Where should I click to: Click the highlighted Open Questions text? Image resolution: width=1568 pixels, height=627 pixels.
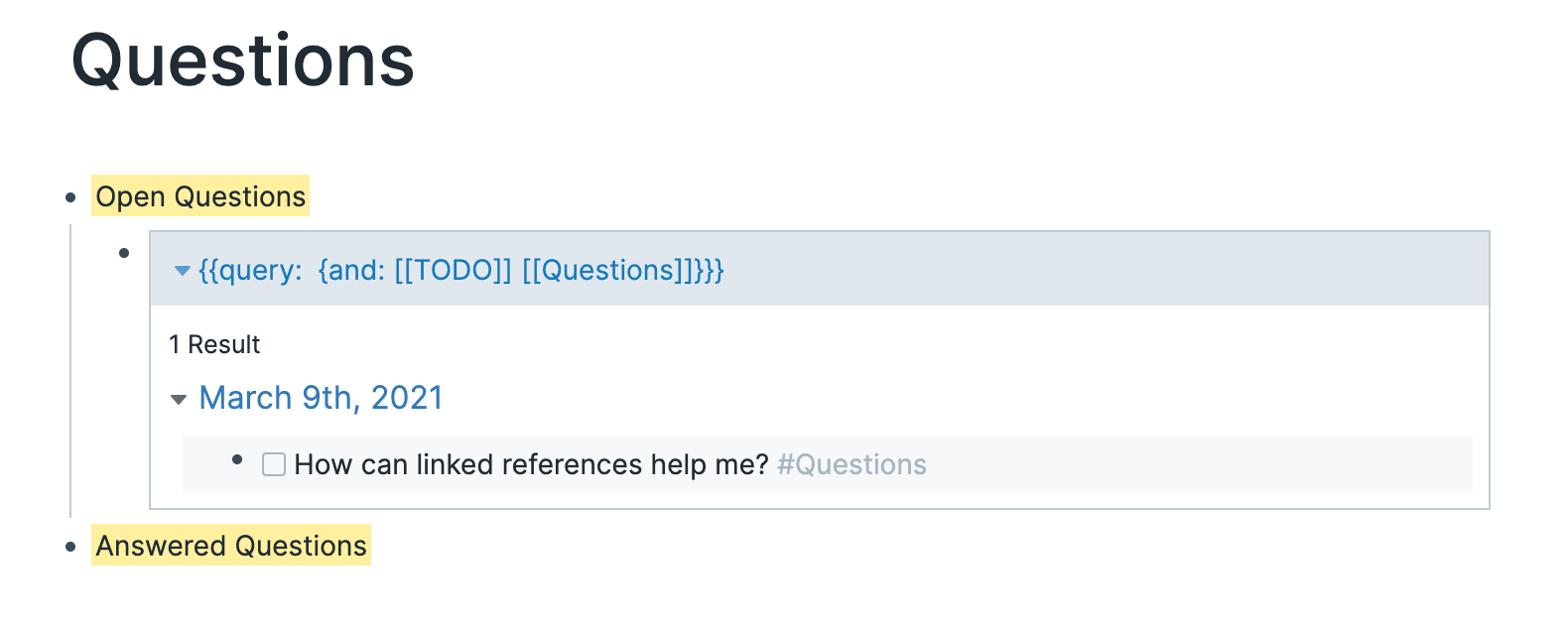pyautogui.click(x=198, y=196)
